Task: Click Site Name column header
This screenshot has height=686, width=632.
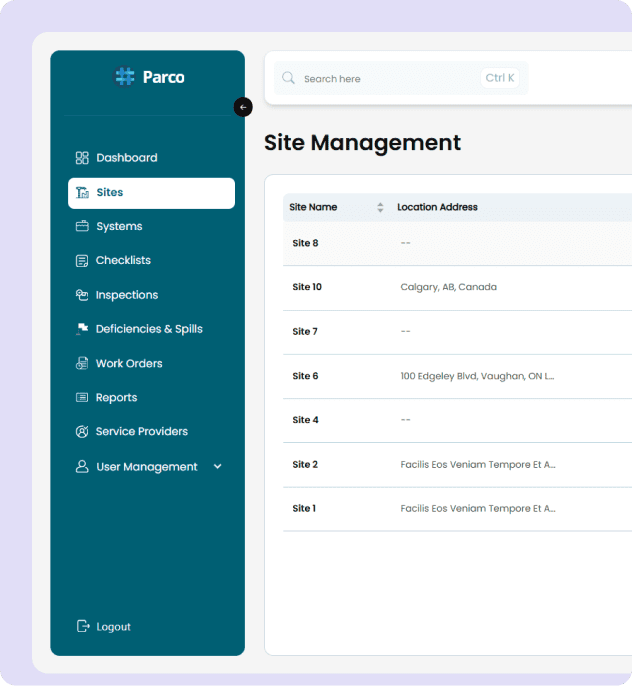Action: [313, 207]
